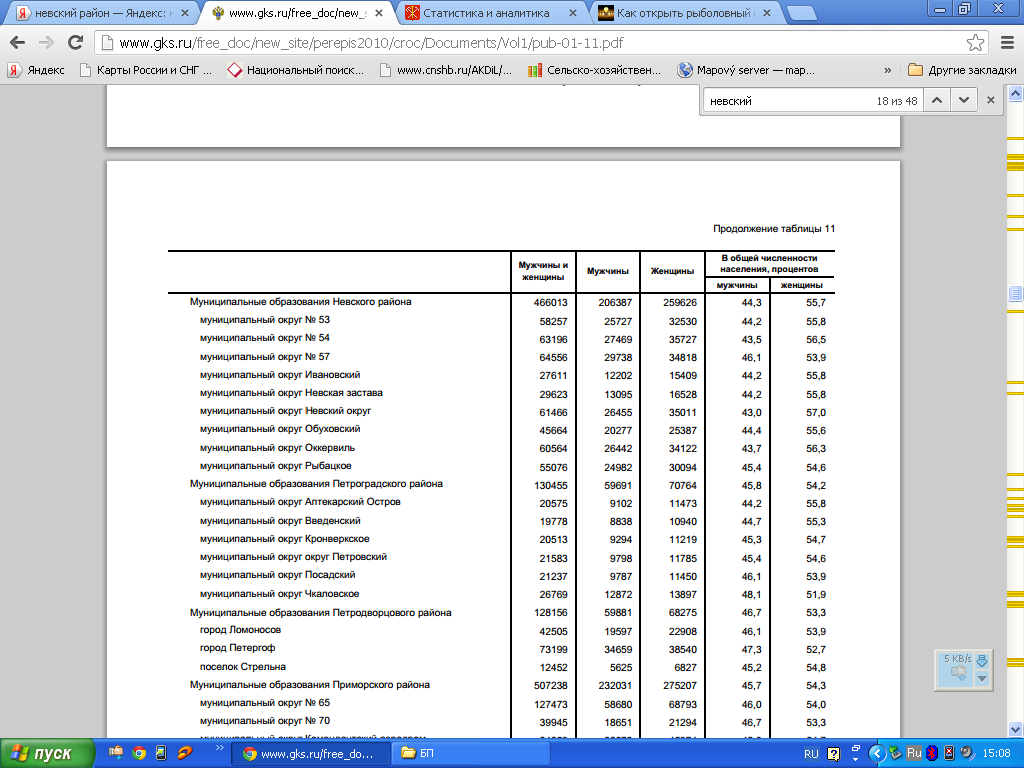Close the 'невский район — Яндекс' tab
The height and width of the screenshot is (768, 1024).
click(x=185, y=13)
